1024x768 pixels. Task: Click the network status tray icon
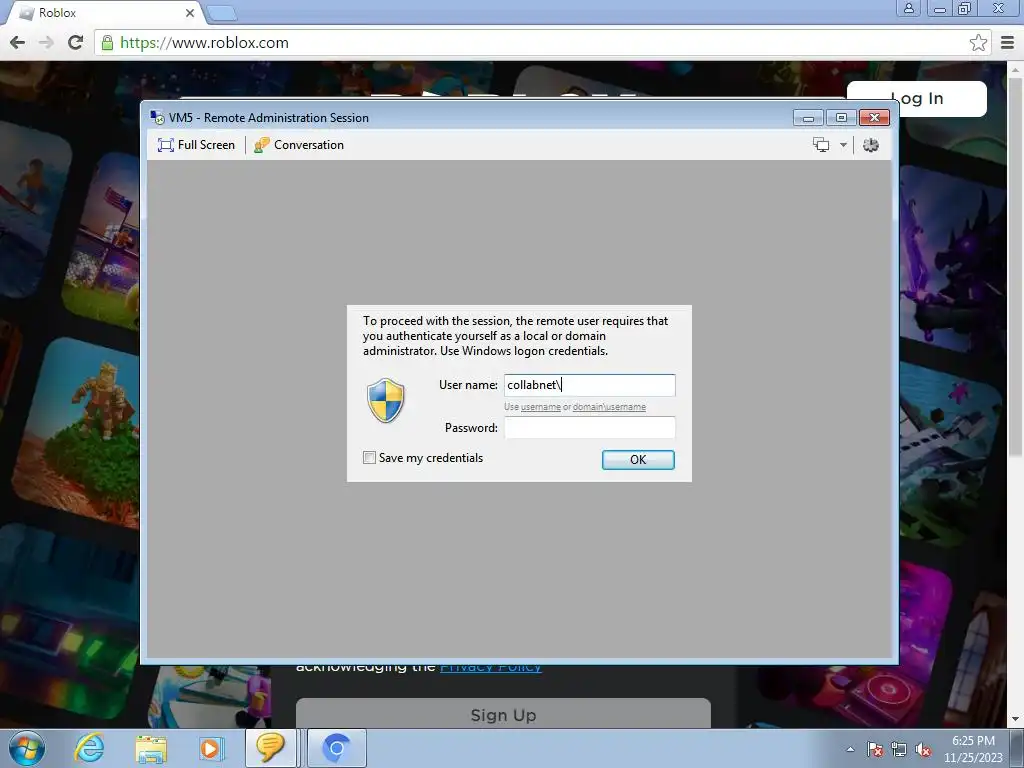[899, 749]
